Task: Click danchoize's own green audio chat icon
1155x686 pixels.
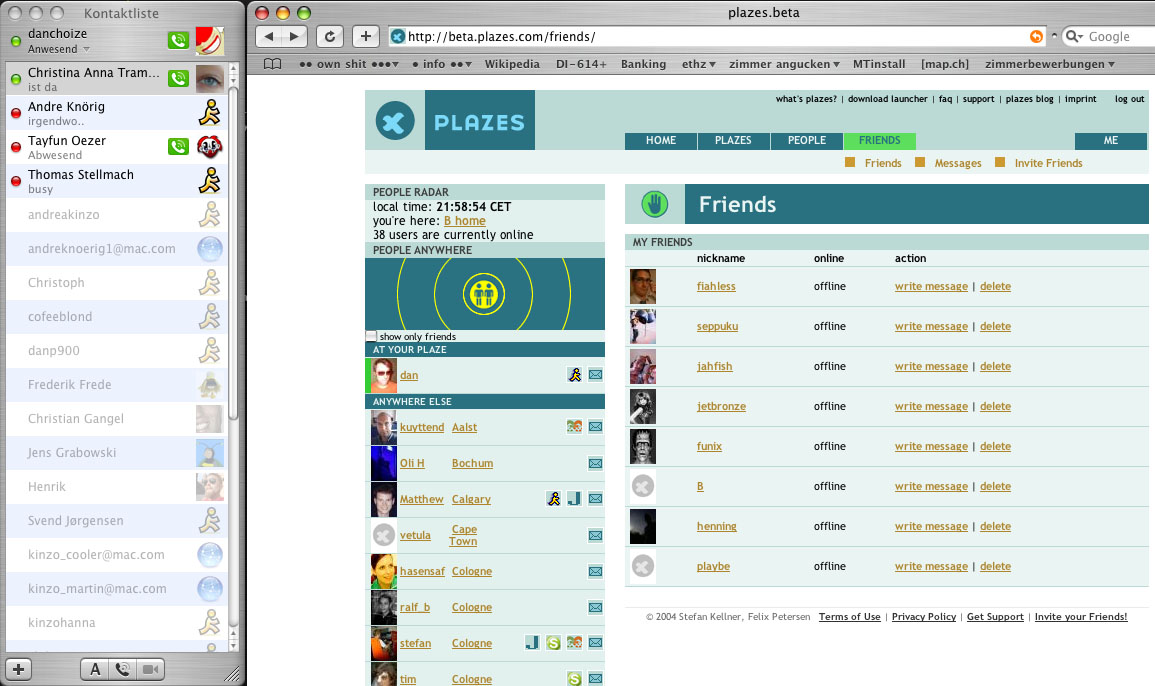Action: pyautogui.click(x=178, y=41)
